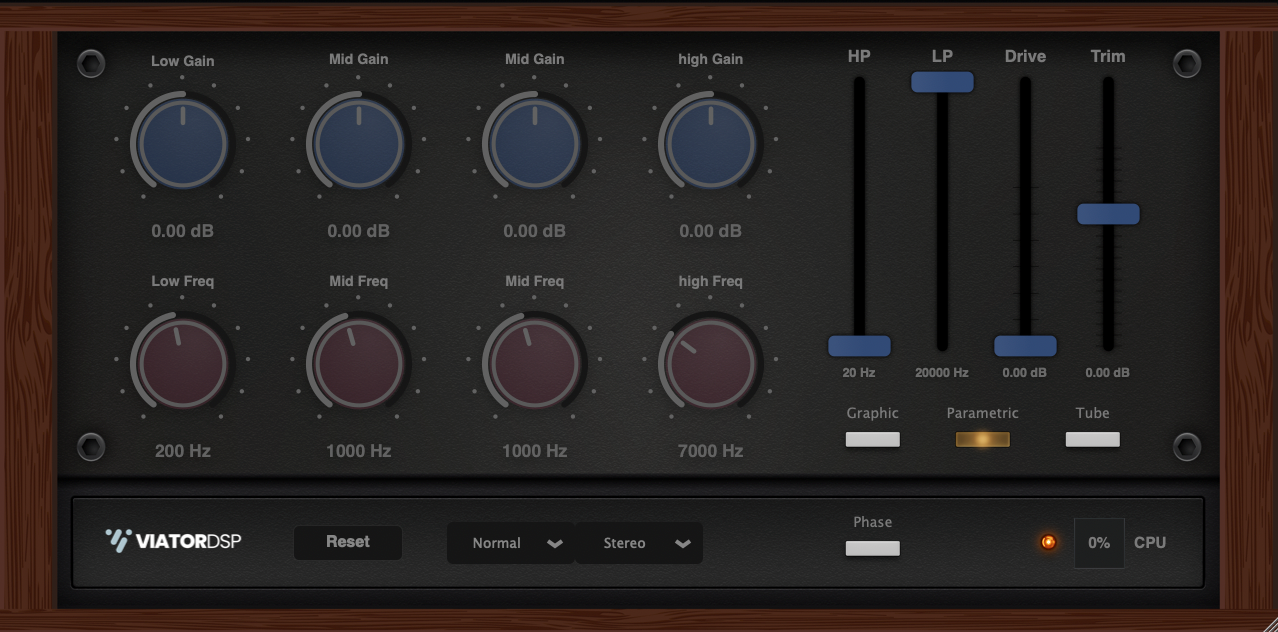Grab the HP filter slider handle
The width and height of the screenshot is (1278, 632).
click(859, 346)
